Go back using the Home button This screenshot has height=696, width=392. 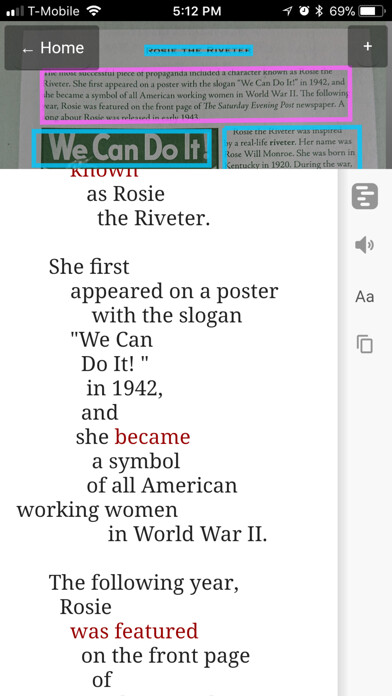[x=52, y=48]
